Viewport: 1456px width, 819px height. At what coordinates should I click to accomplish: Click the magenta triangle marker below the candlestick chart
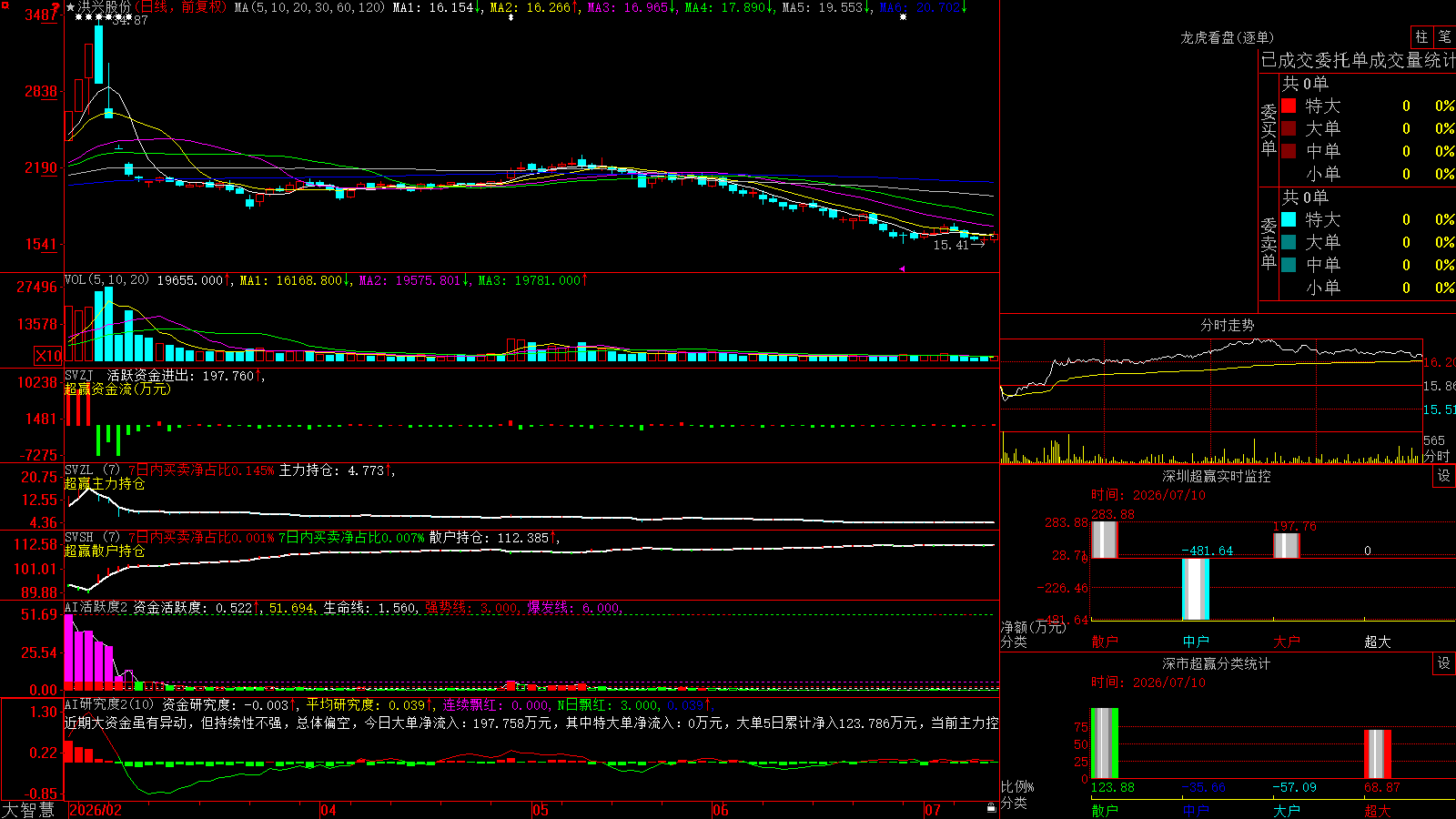pyautogui.click(x=902, y=268)
